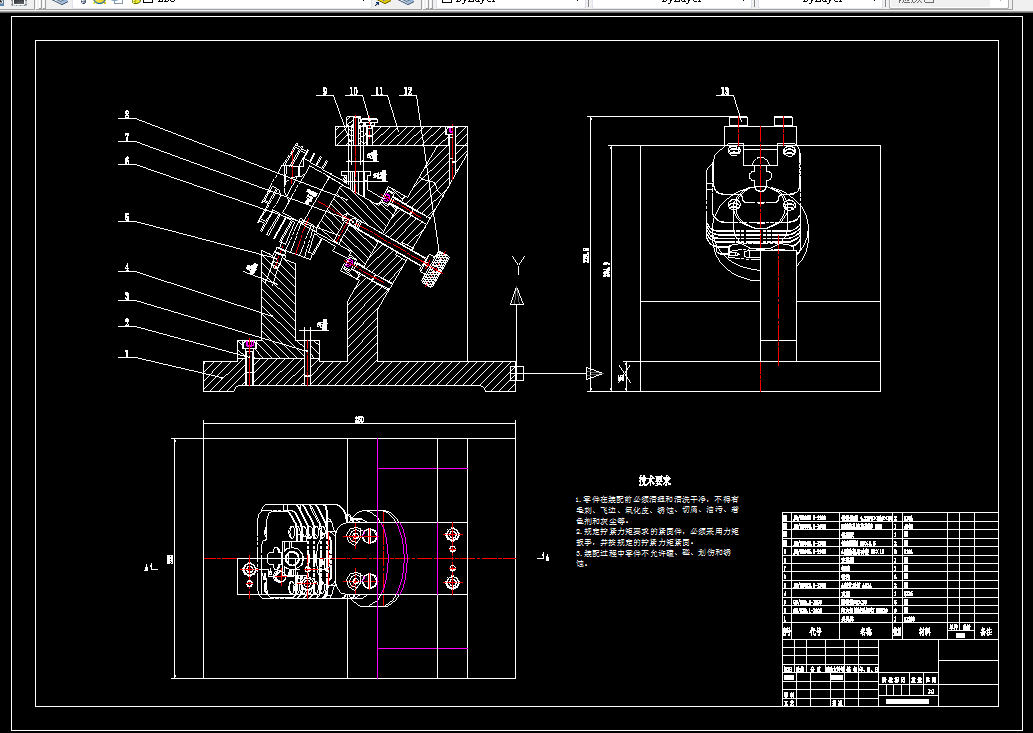Click part callout number 7

pyautogui.click(x=127, y=138)
